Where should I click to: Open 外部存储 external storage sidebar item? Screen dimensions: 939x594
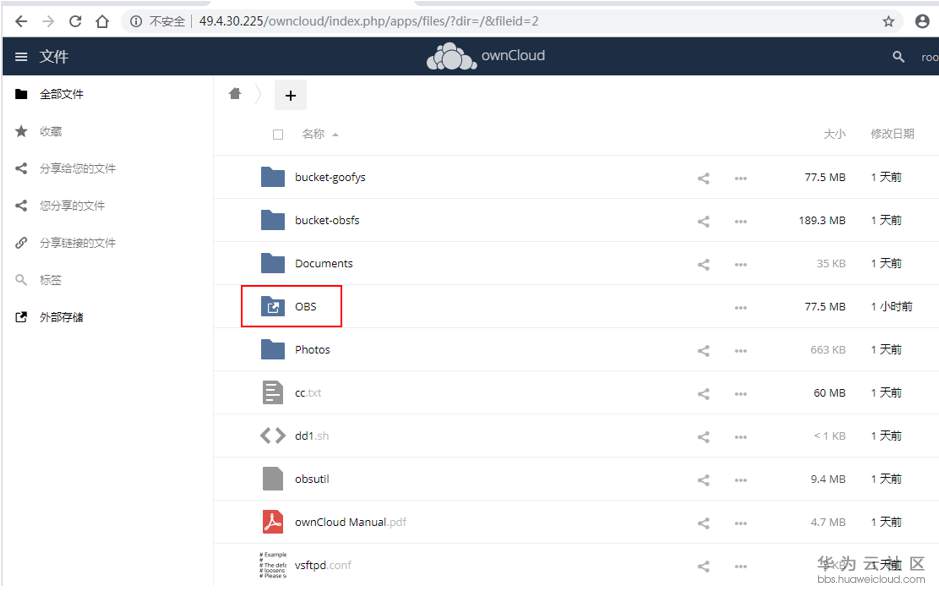[61, 317]
